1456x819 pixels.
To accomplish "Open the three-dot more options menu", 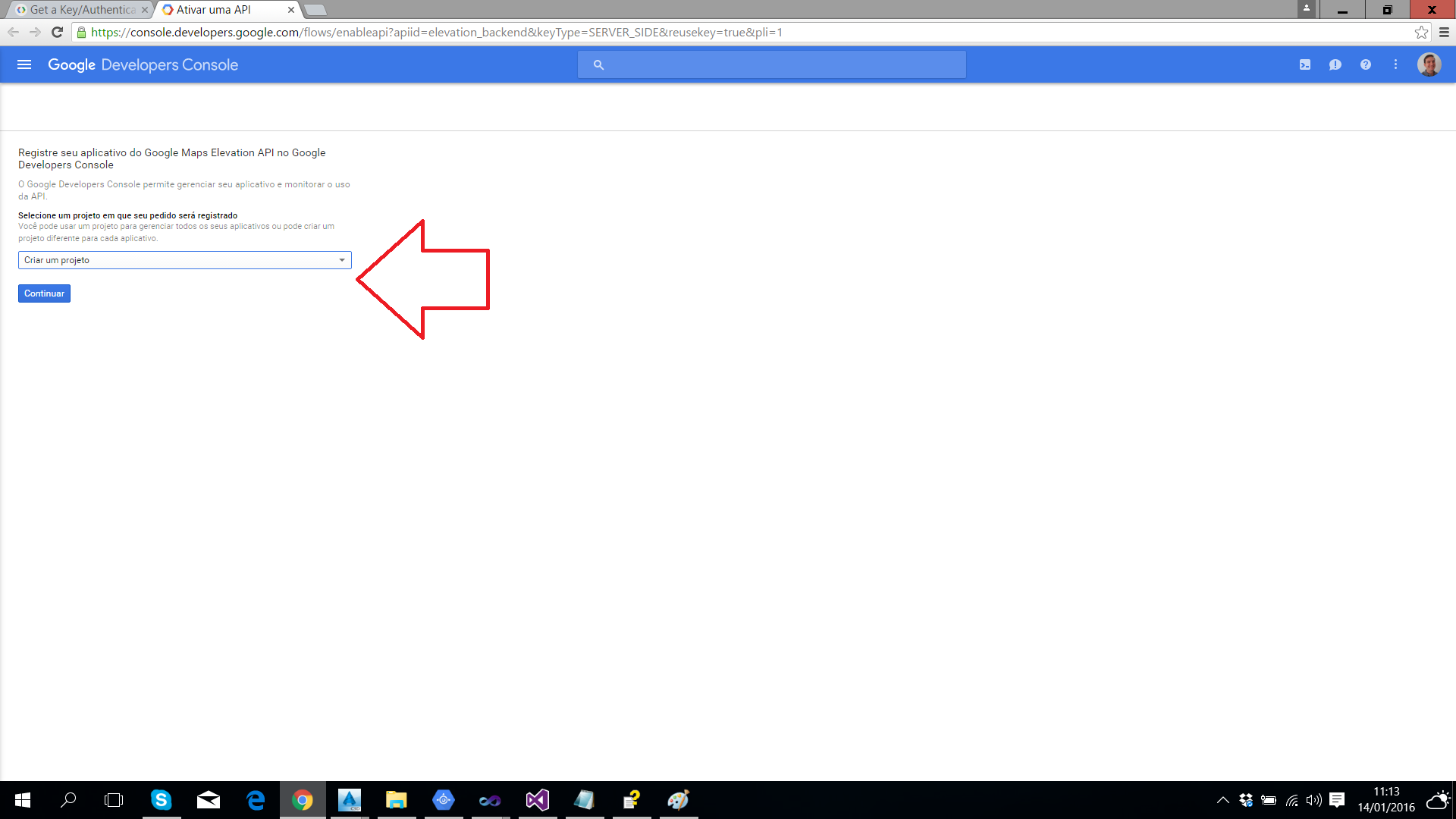I will tap(1395, 65).
